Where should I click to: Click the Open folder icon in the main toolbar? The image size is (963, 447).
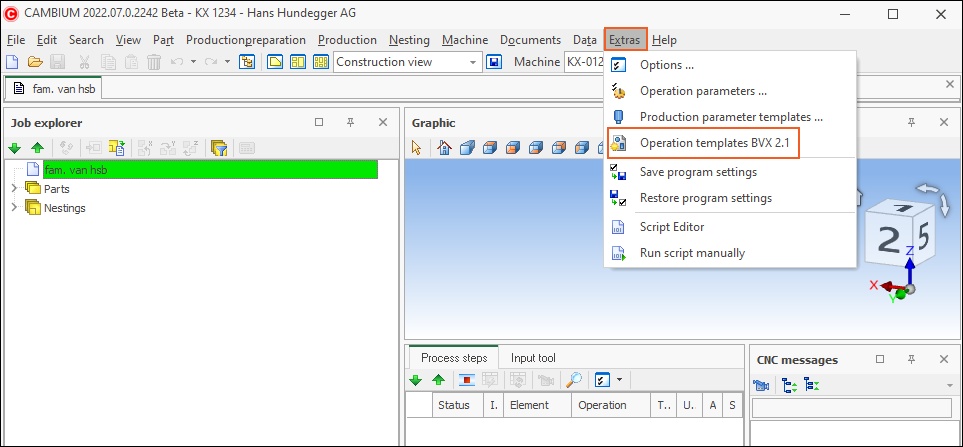[x=34, y=62]
